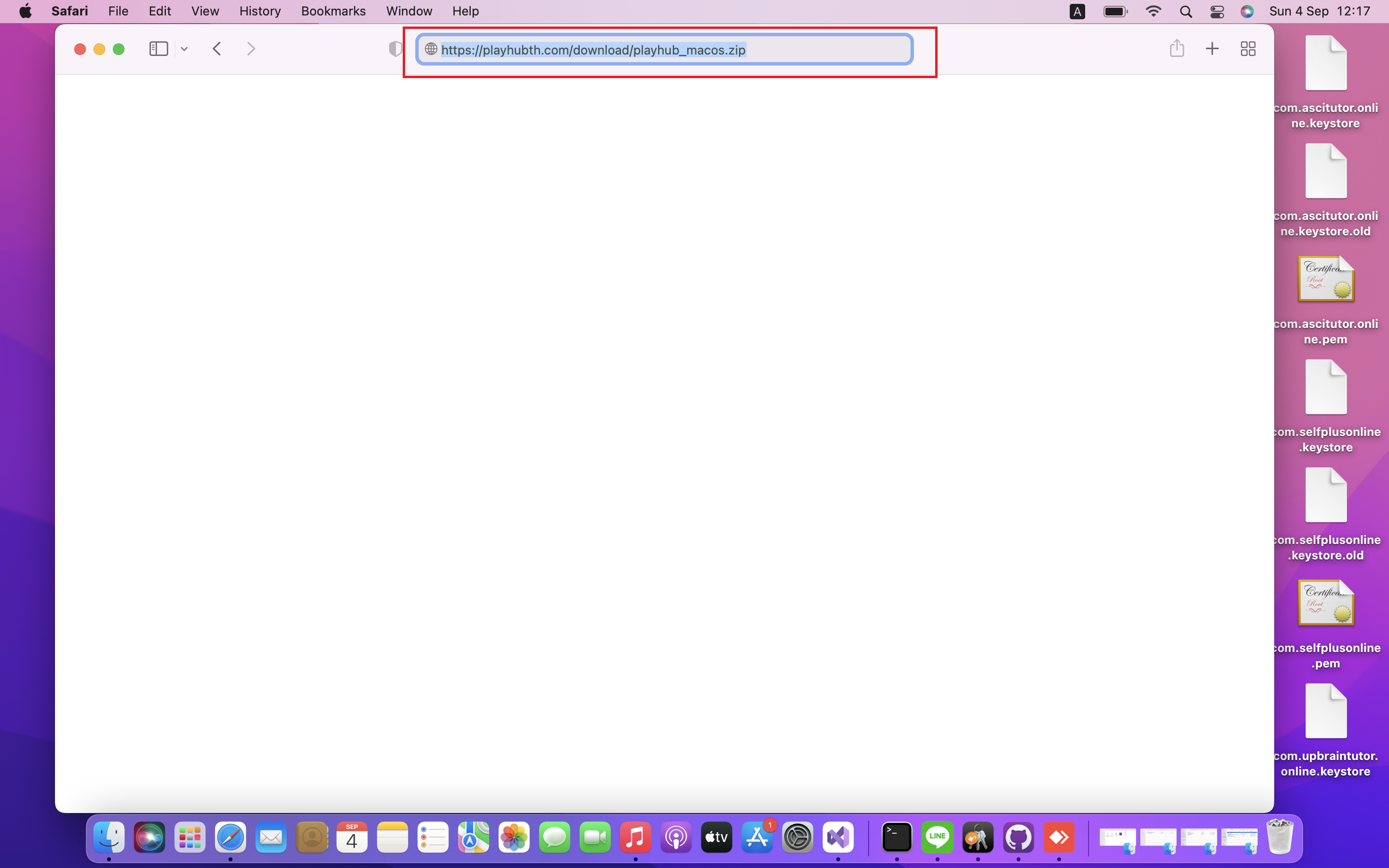Open Messages from the Dock
Screen dimensions: 1389x868
click(555, 837)
